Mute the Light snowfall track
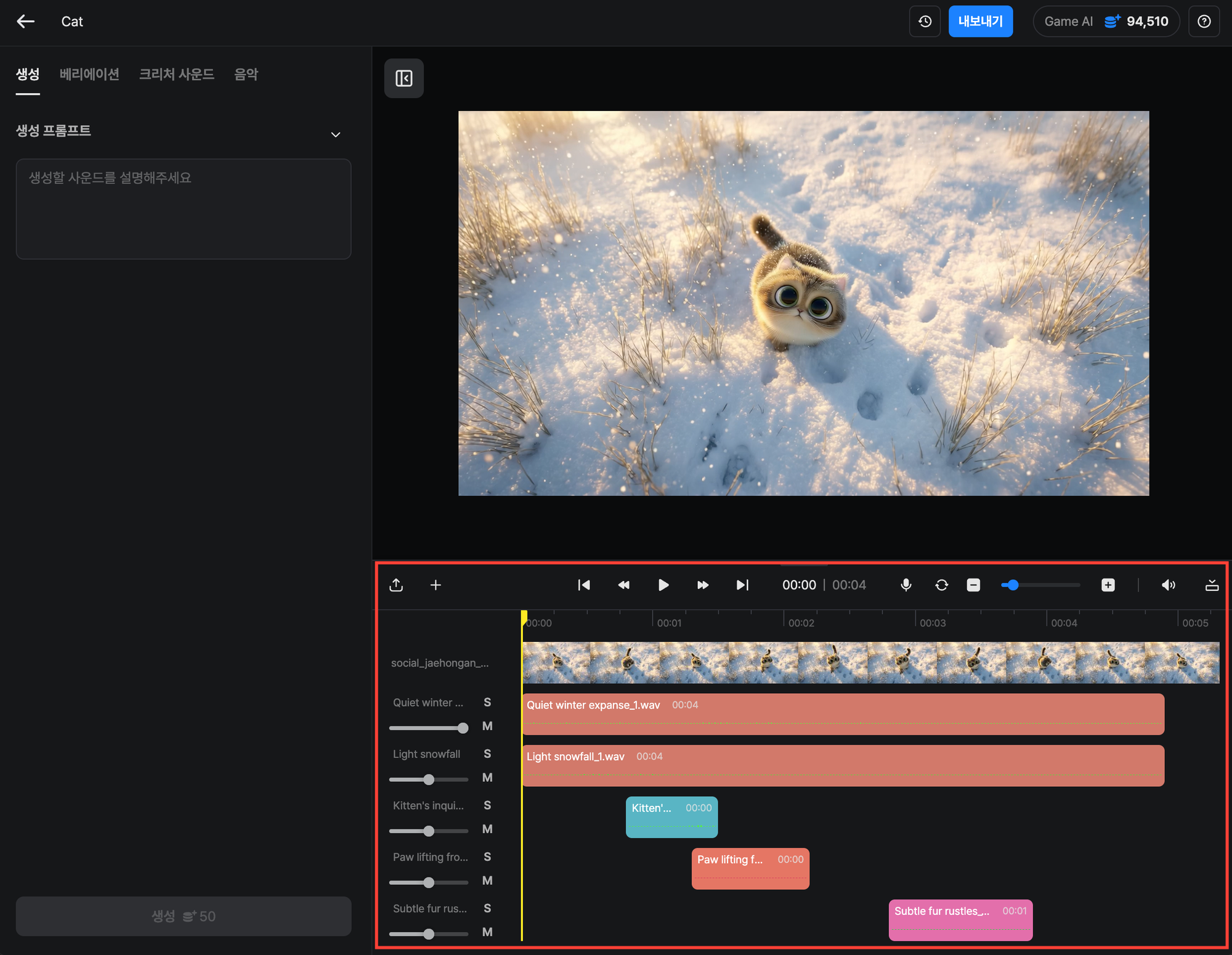The height and width of the screenshot is (955, 1232). pos(487,778)
